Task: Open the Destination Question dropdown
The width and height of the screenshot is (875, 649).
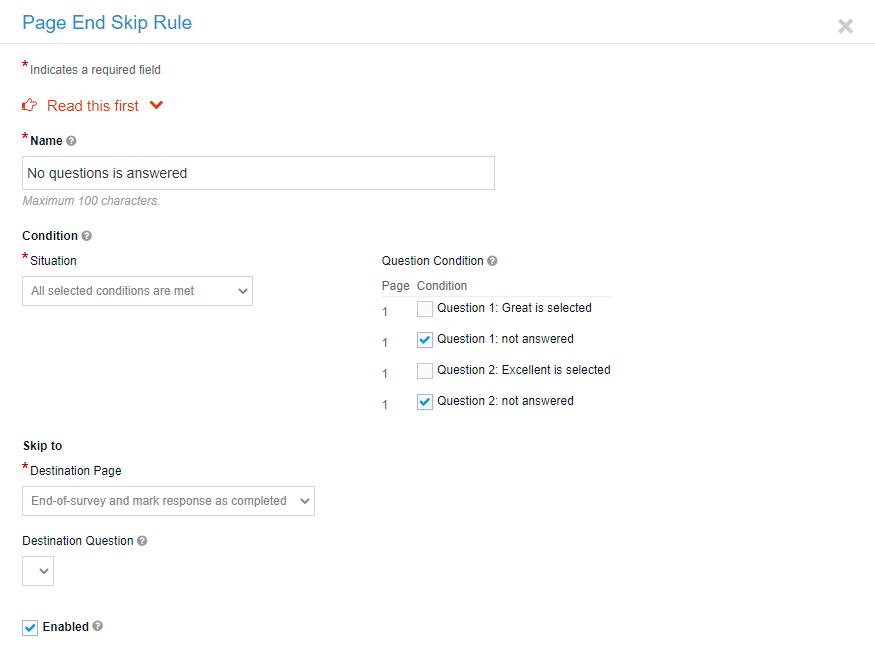Action: point(38,571)
